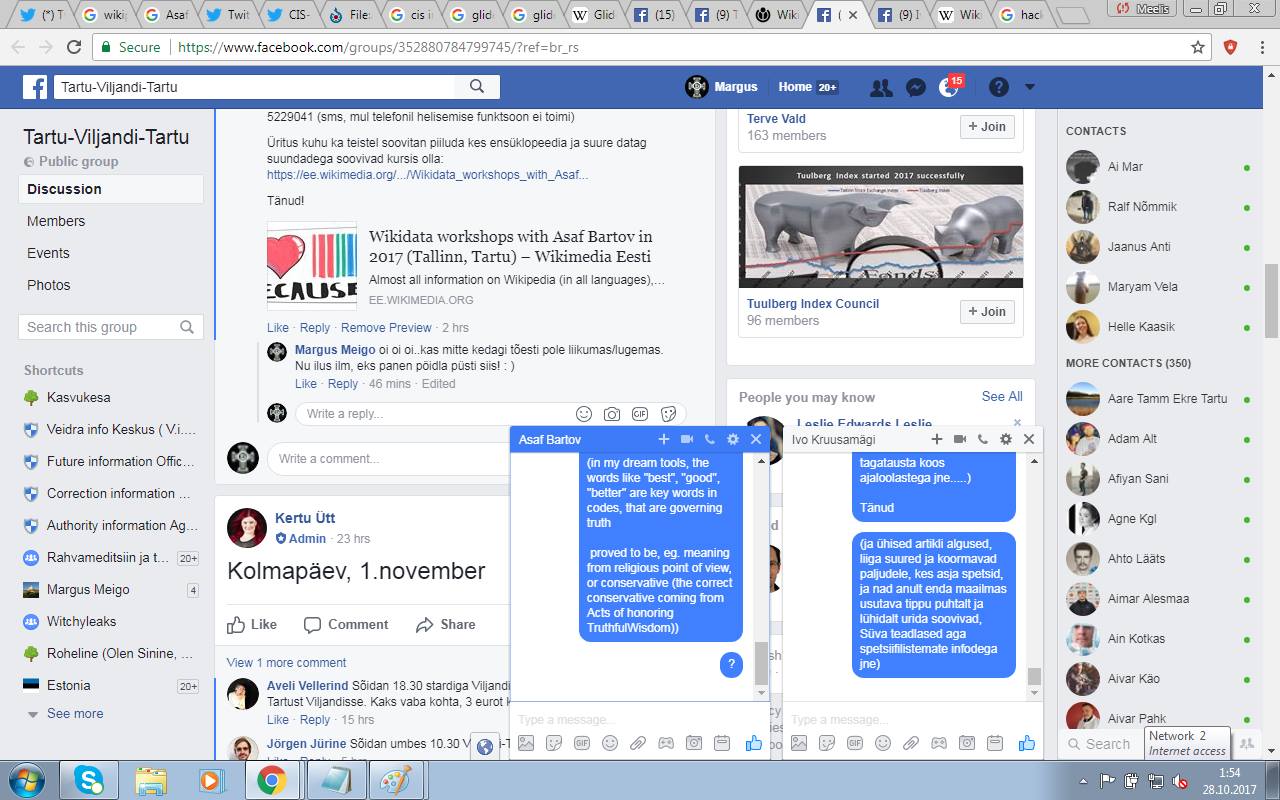Choose a sticker in Asaf Bartov chat
Viewport: 1280px width, 800px height.
pyautogui.click(x=553, y=743)
